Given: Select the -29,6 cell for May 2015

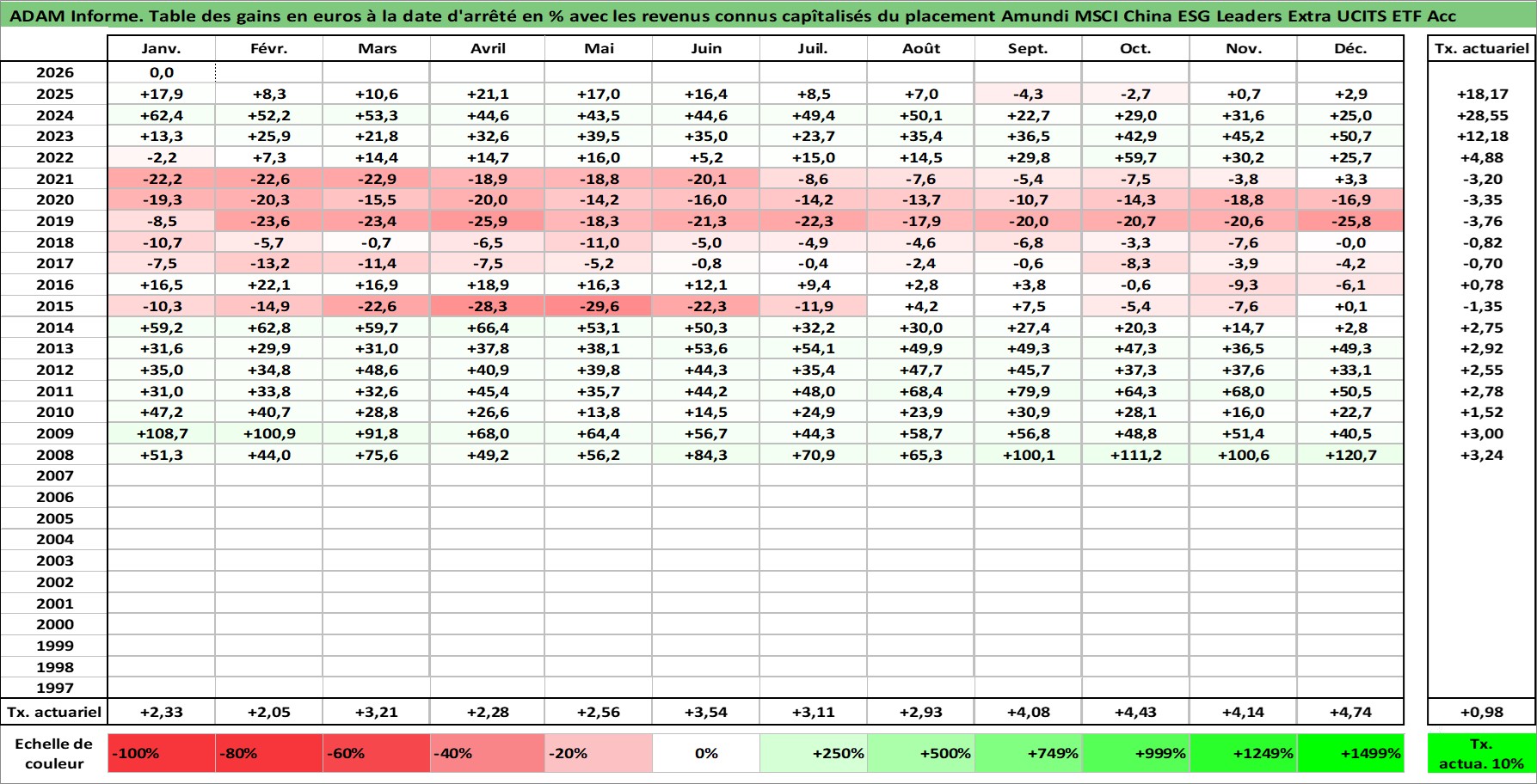Looking at the screenshot, I should [599, 306].
